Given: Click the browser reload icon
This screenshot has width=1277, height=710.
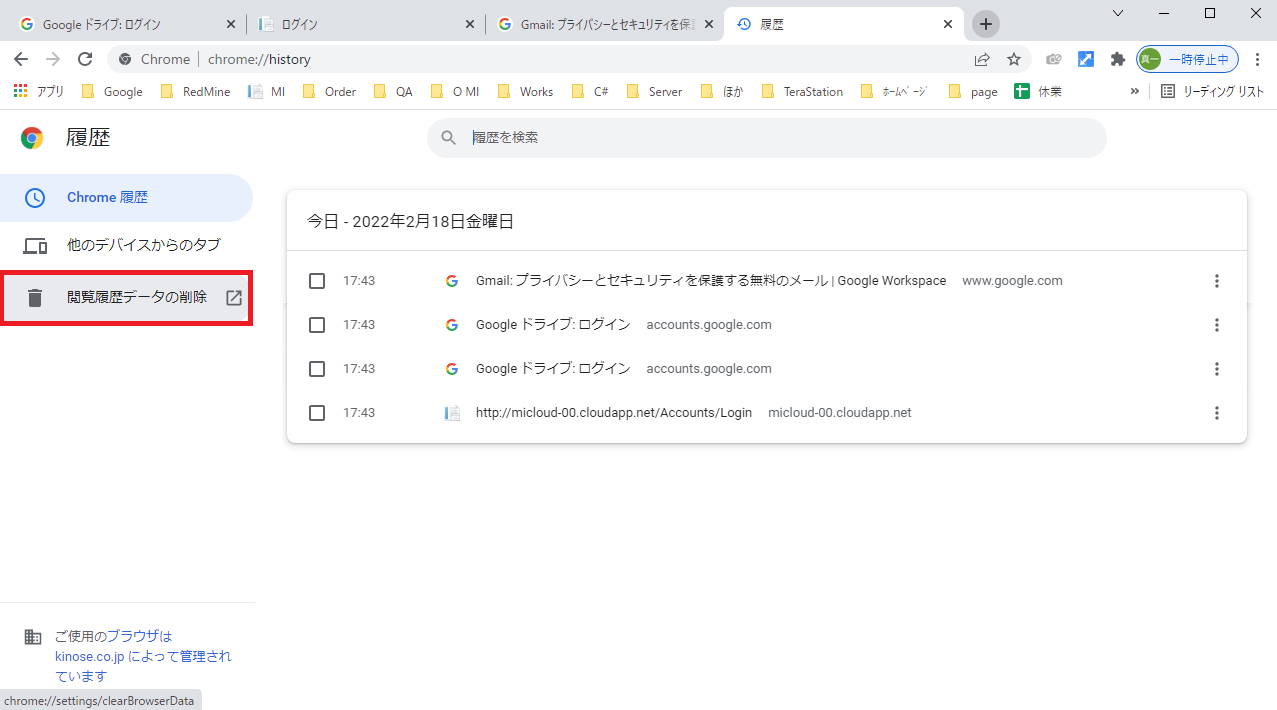Looking at the screenshot, I should click(x=85, y=59).
